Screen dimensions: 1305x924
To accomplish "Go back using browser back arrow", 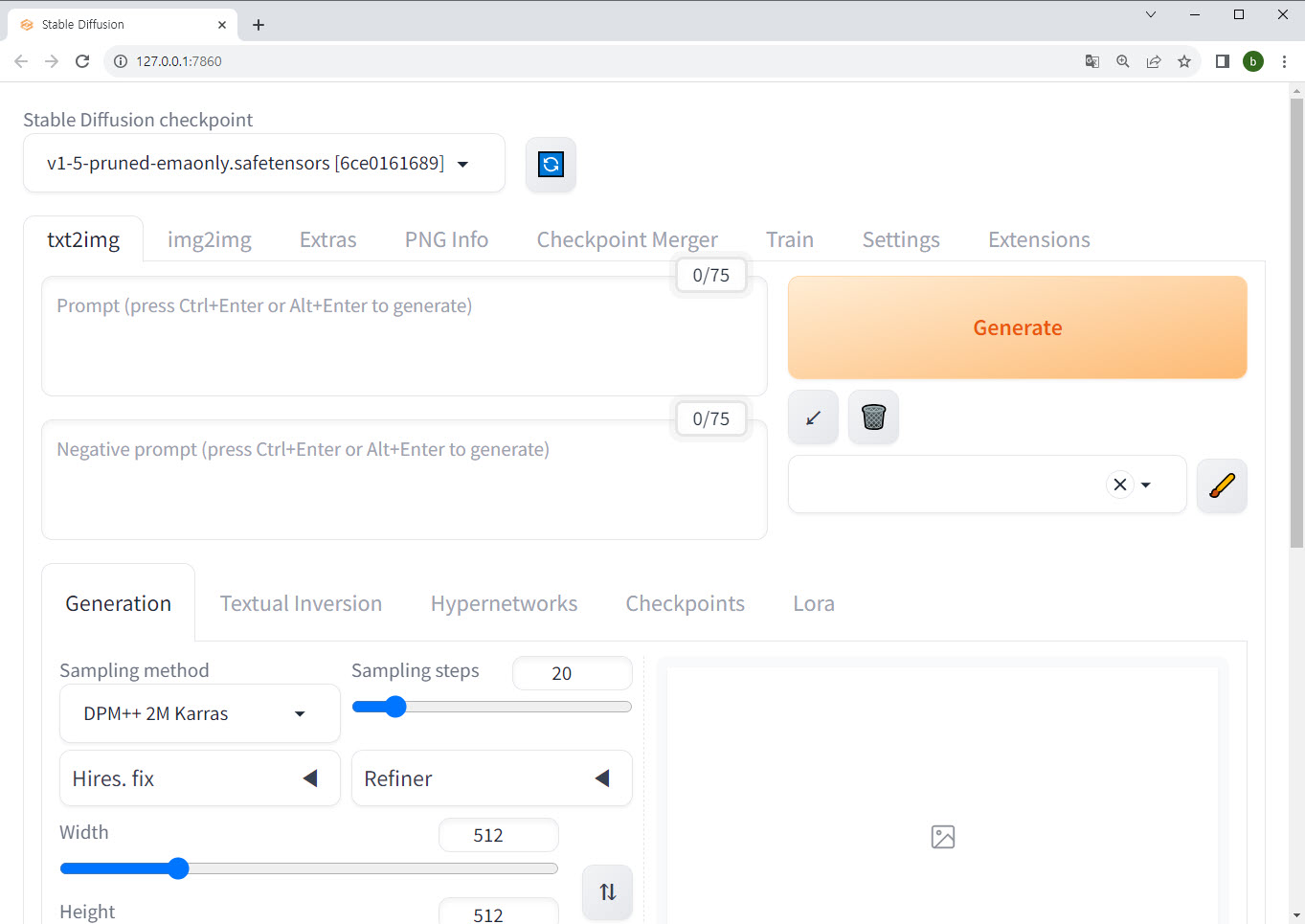I will point(21,61).
